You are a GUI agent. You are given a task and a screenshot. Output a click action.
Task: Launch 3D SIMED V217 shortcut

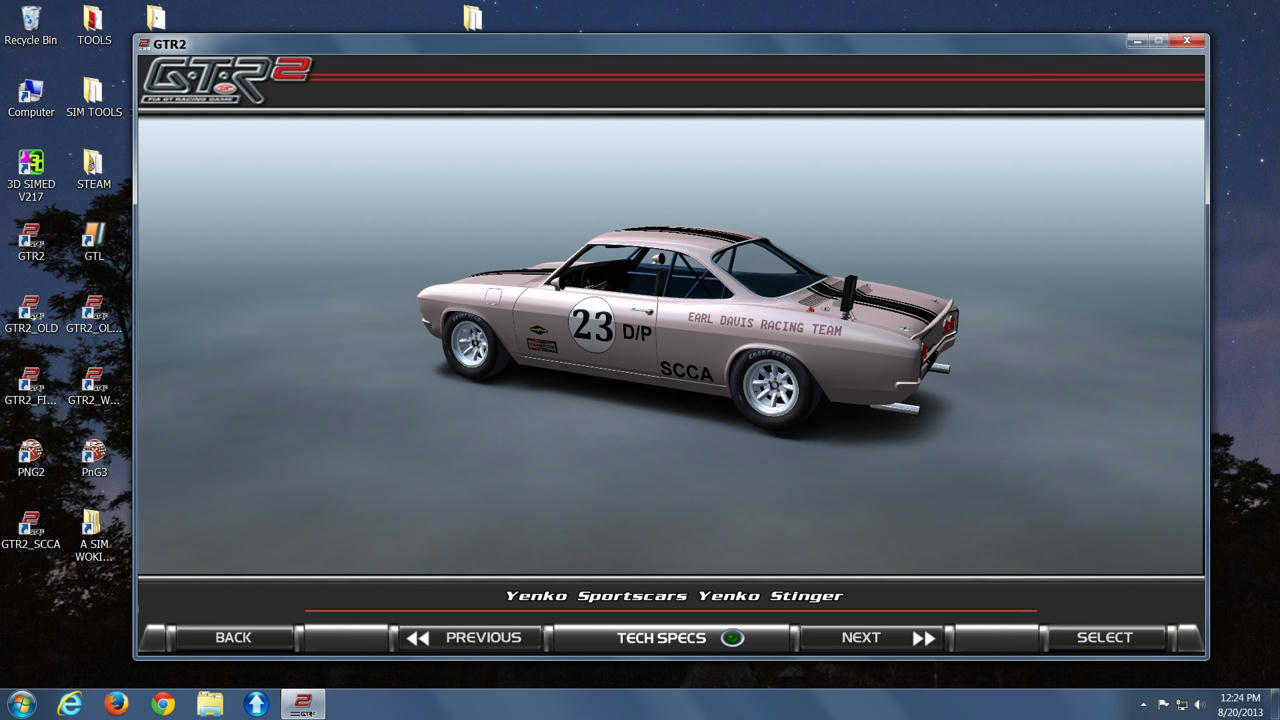pos(31,176)
